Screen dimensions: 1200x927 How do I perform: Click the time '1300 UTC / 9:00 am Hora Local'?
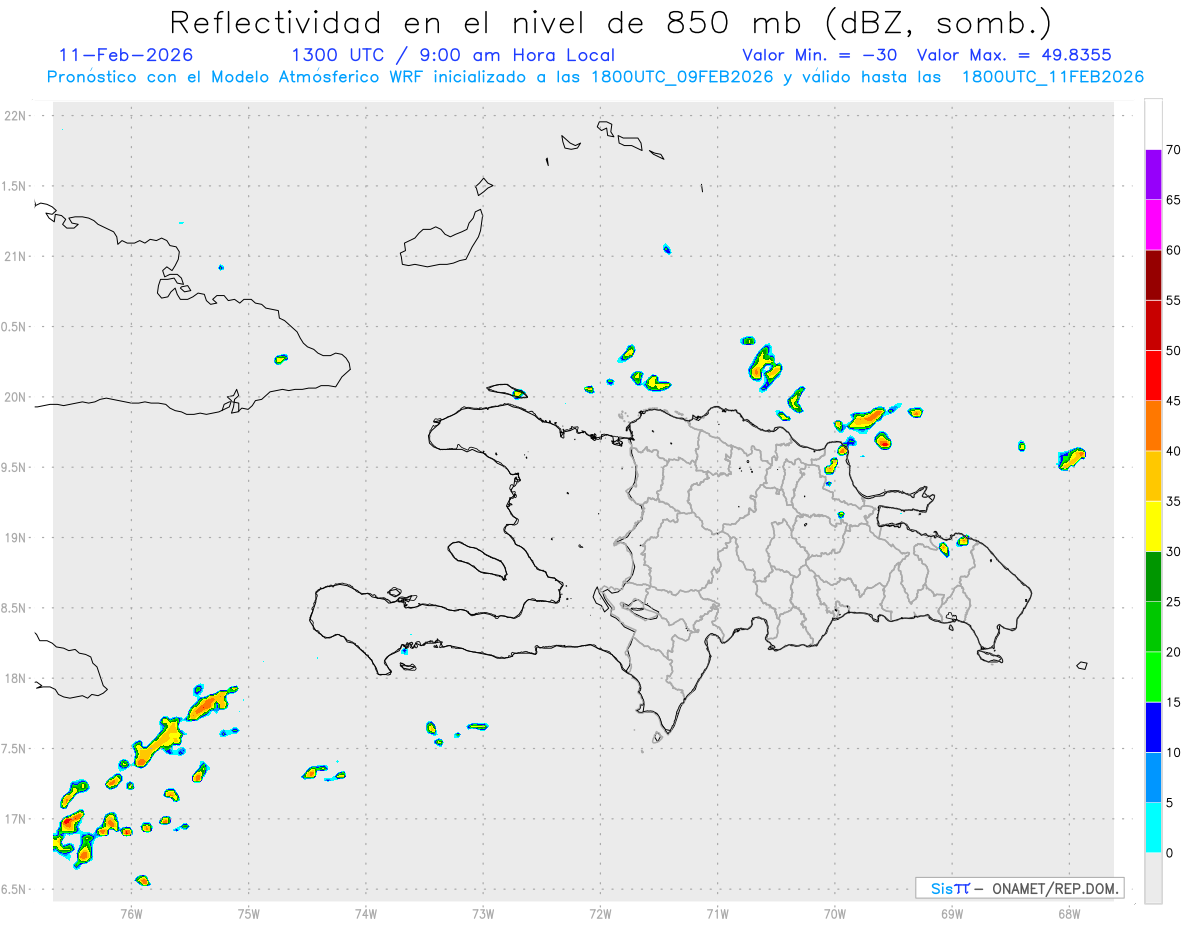452,55
